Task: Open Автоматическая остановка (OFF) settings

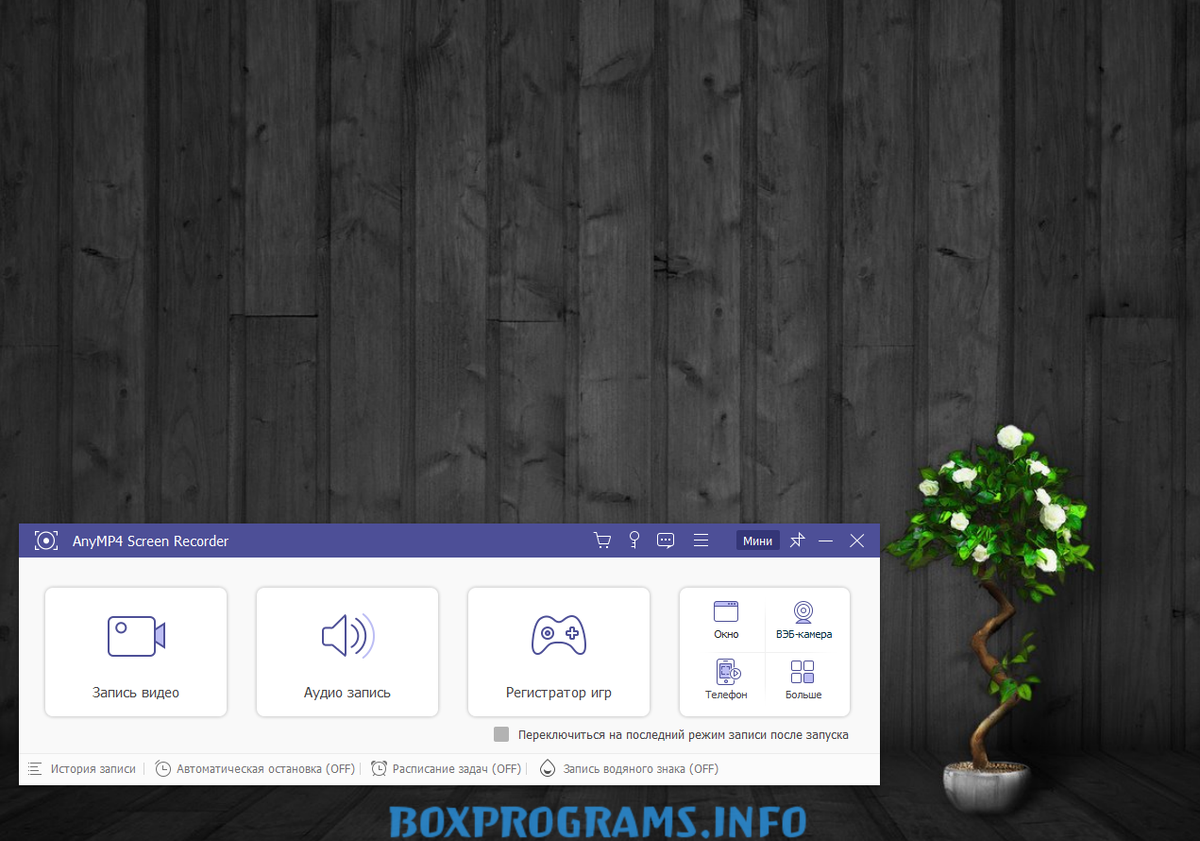Action: tap(255, 769)
